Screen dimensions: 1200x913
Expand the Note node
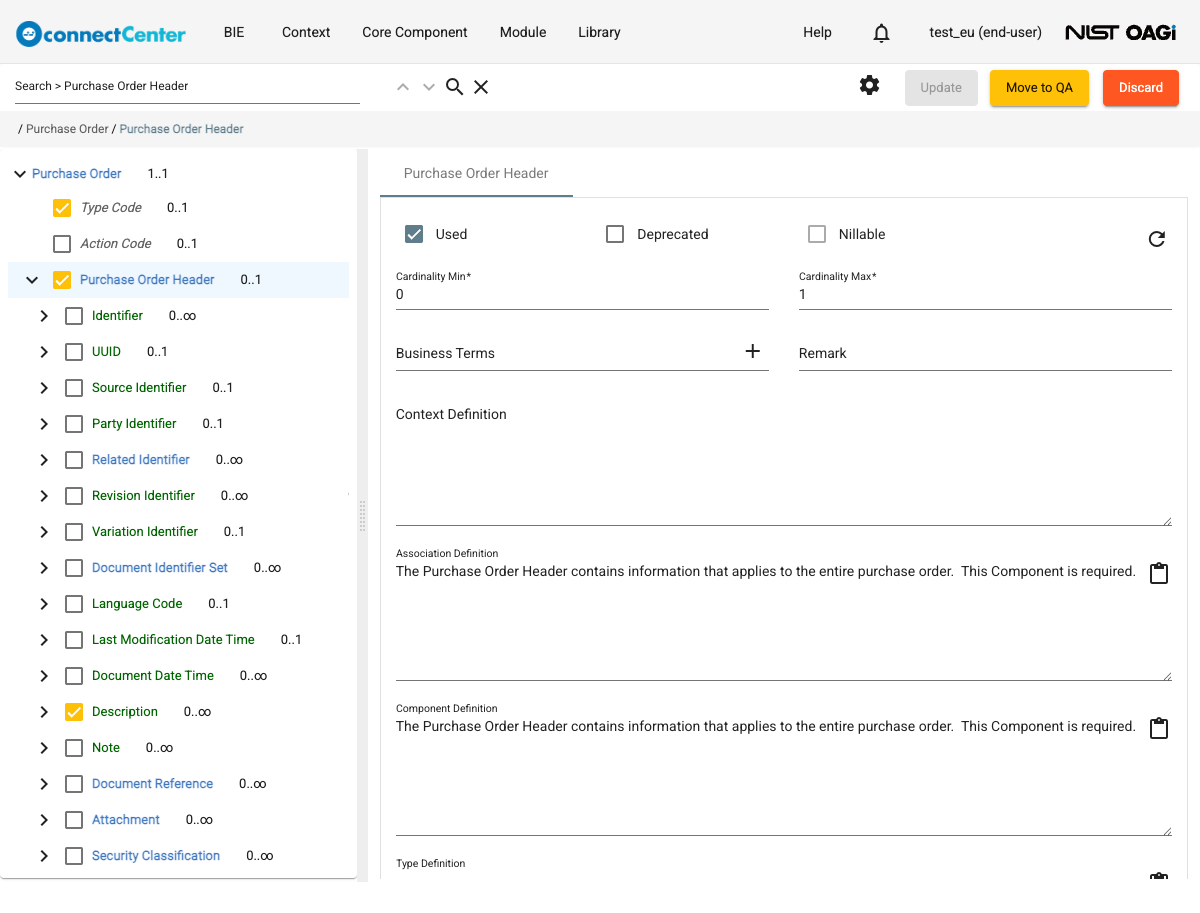(44, 748)
